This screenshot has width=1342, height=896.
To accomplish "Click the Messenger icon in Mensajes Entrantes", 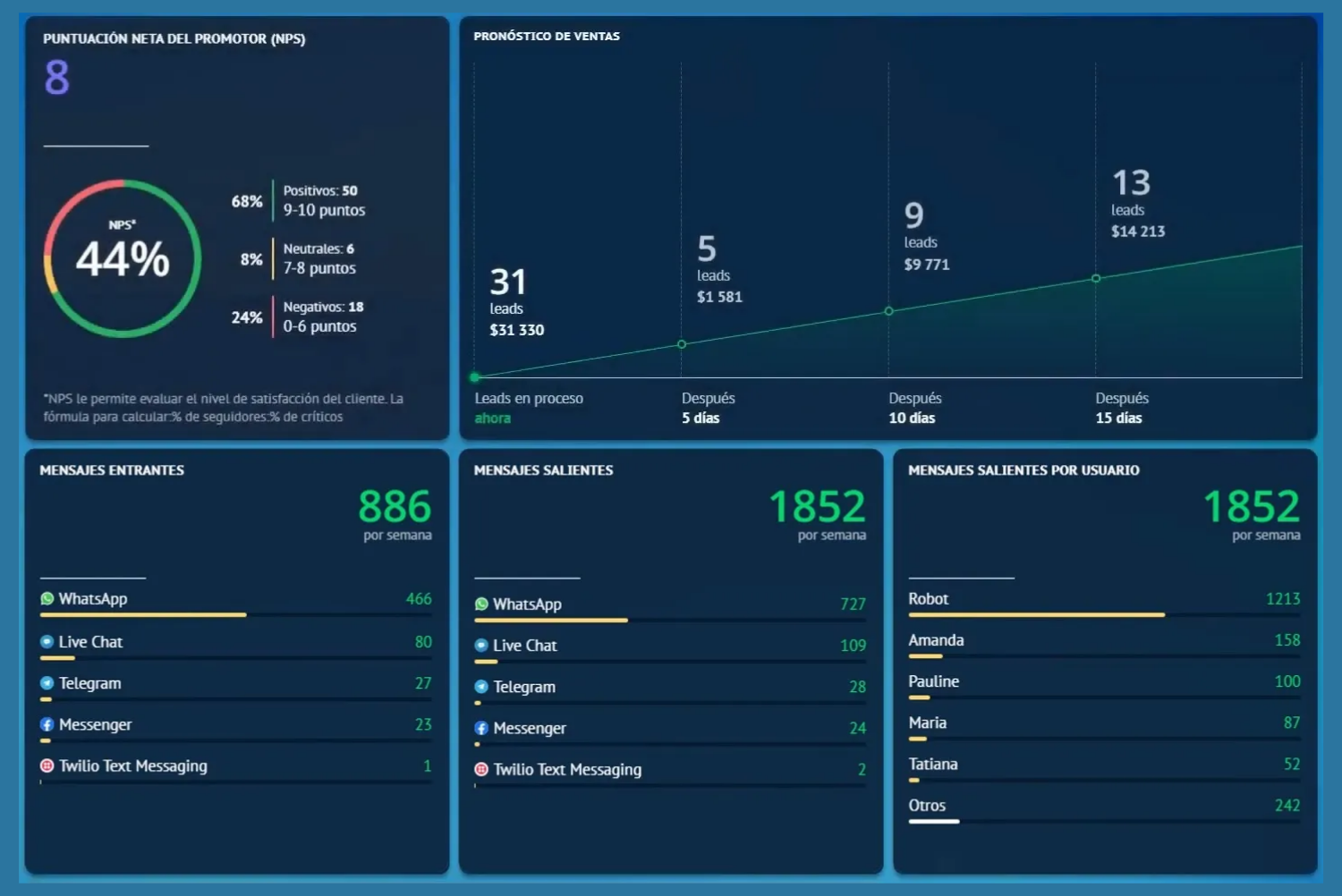I will point(47,724).
